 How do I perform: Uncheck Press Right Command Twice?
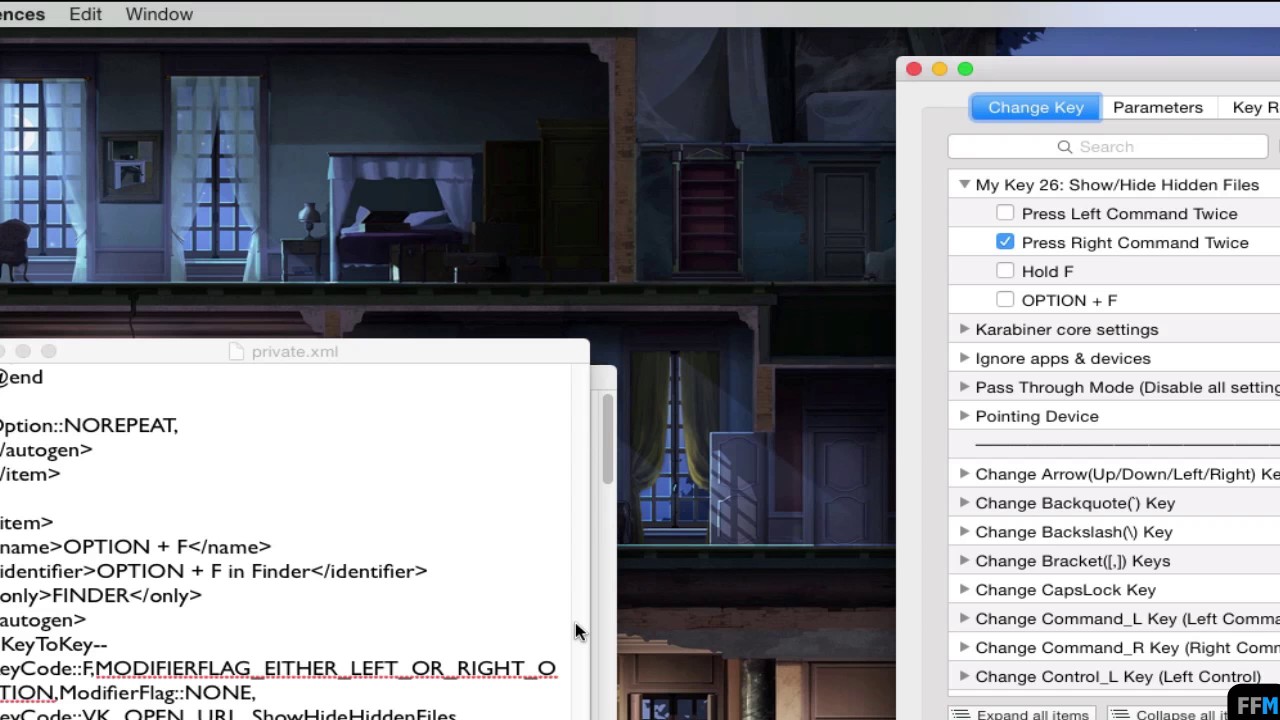point(1005,242)
